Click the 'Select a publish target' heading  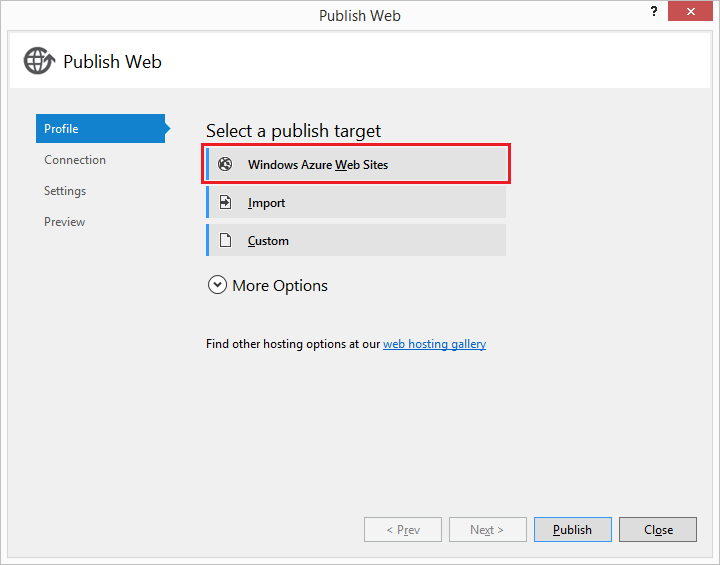[x=293, y=131]
